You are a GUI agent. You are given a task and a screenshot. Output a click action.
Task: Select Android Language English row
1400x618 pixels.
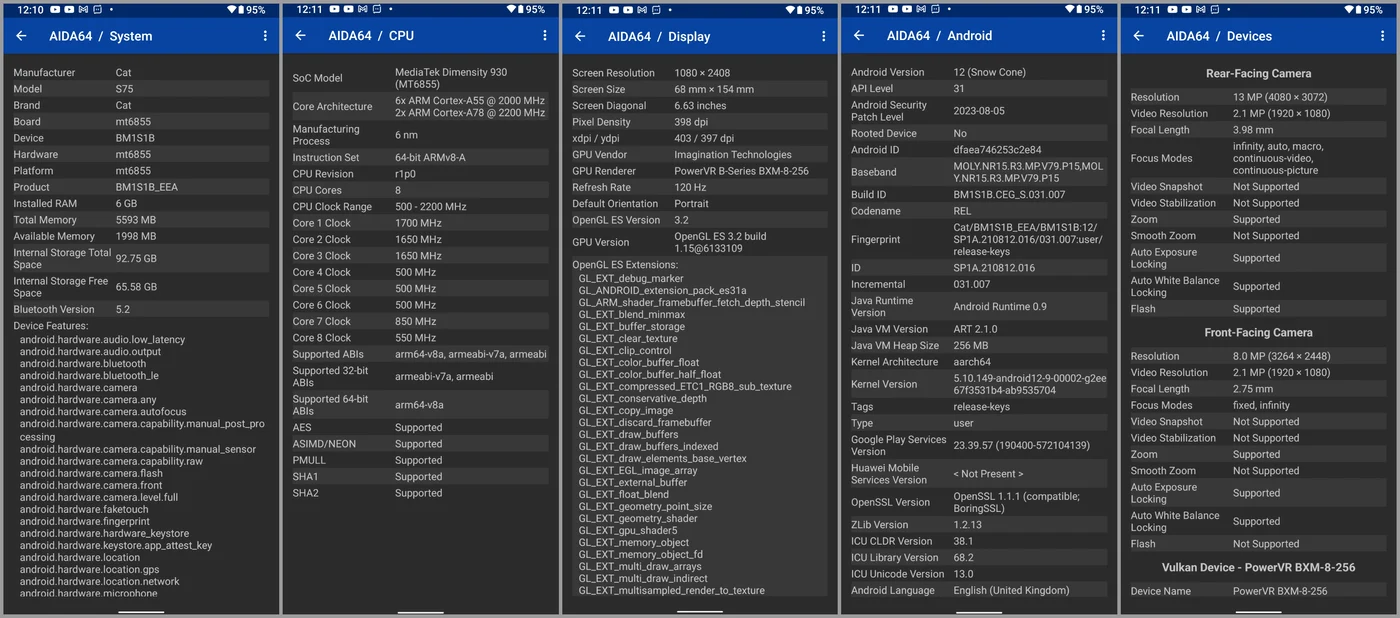point(978,590)
